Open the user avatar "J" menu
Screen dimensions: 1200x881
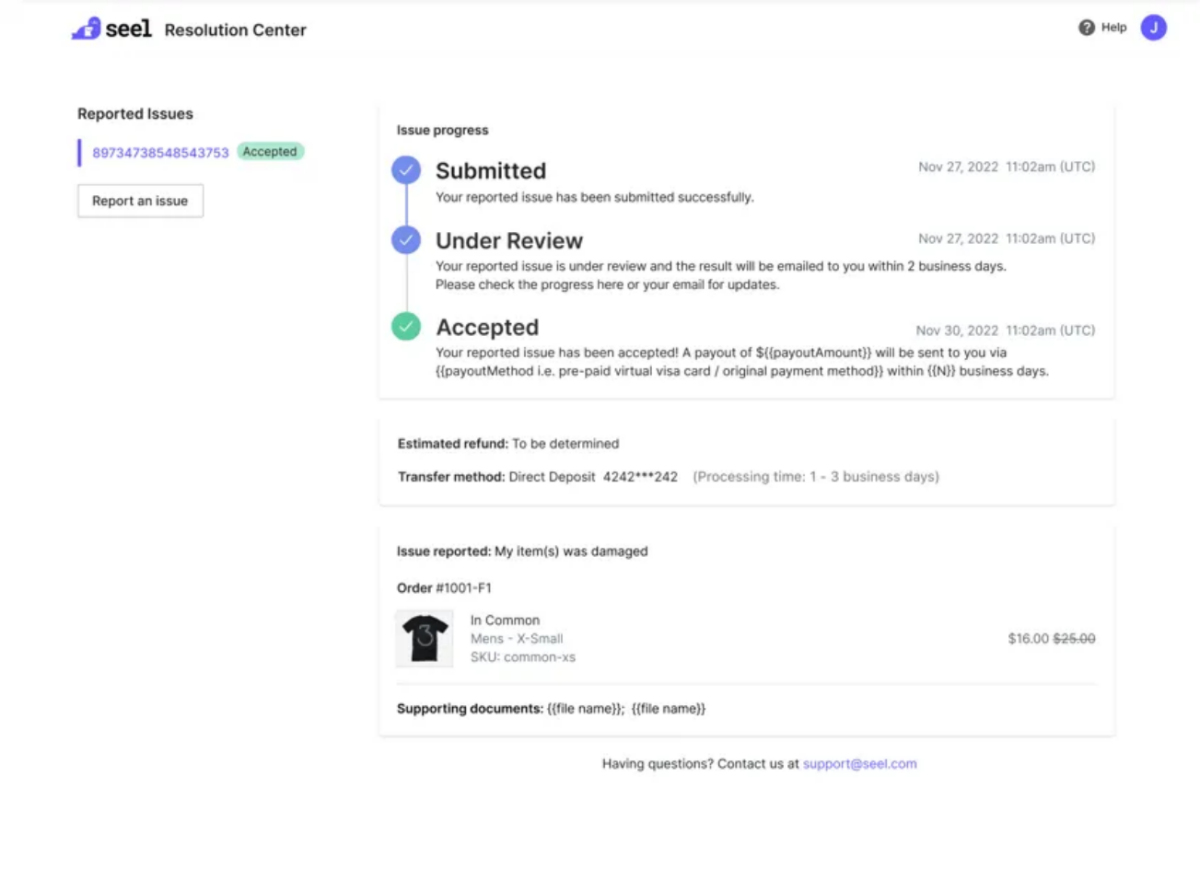[1153, 28]
